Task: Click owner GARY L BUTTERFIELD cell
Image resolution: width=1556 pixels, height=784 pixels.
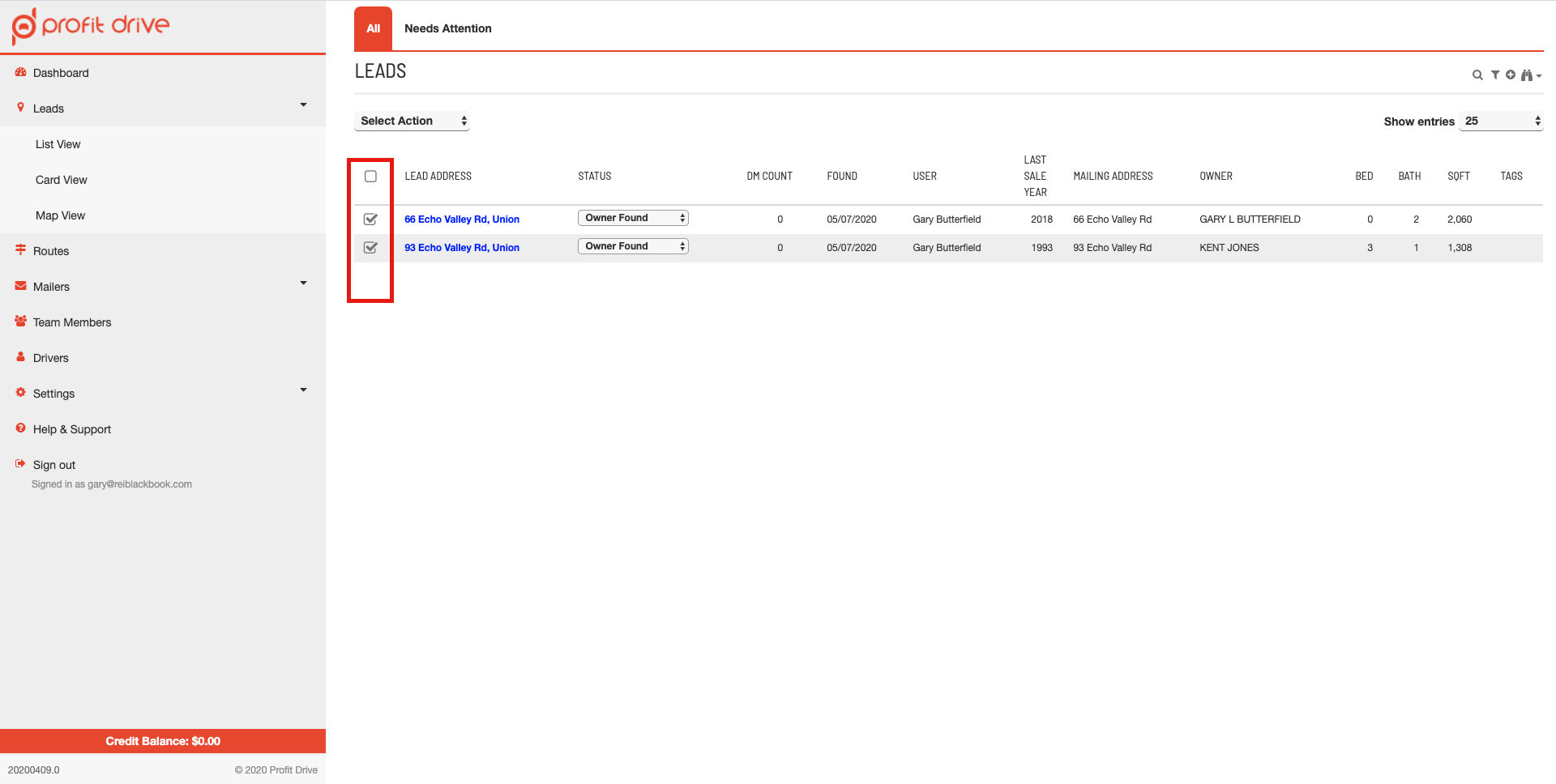Action: point(1250,219)
